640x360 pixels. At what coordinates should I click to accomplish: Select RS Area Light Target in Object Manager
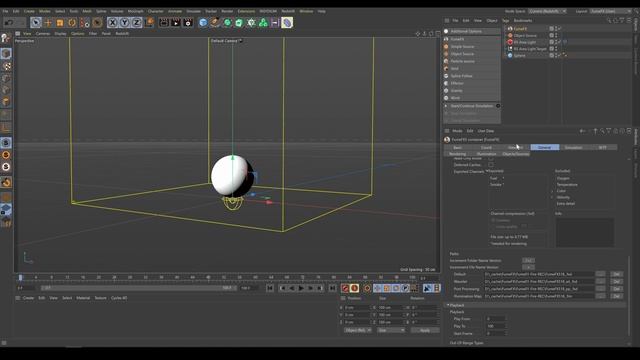tap(530, 49)
